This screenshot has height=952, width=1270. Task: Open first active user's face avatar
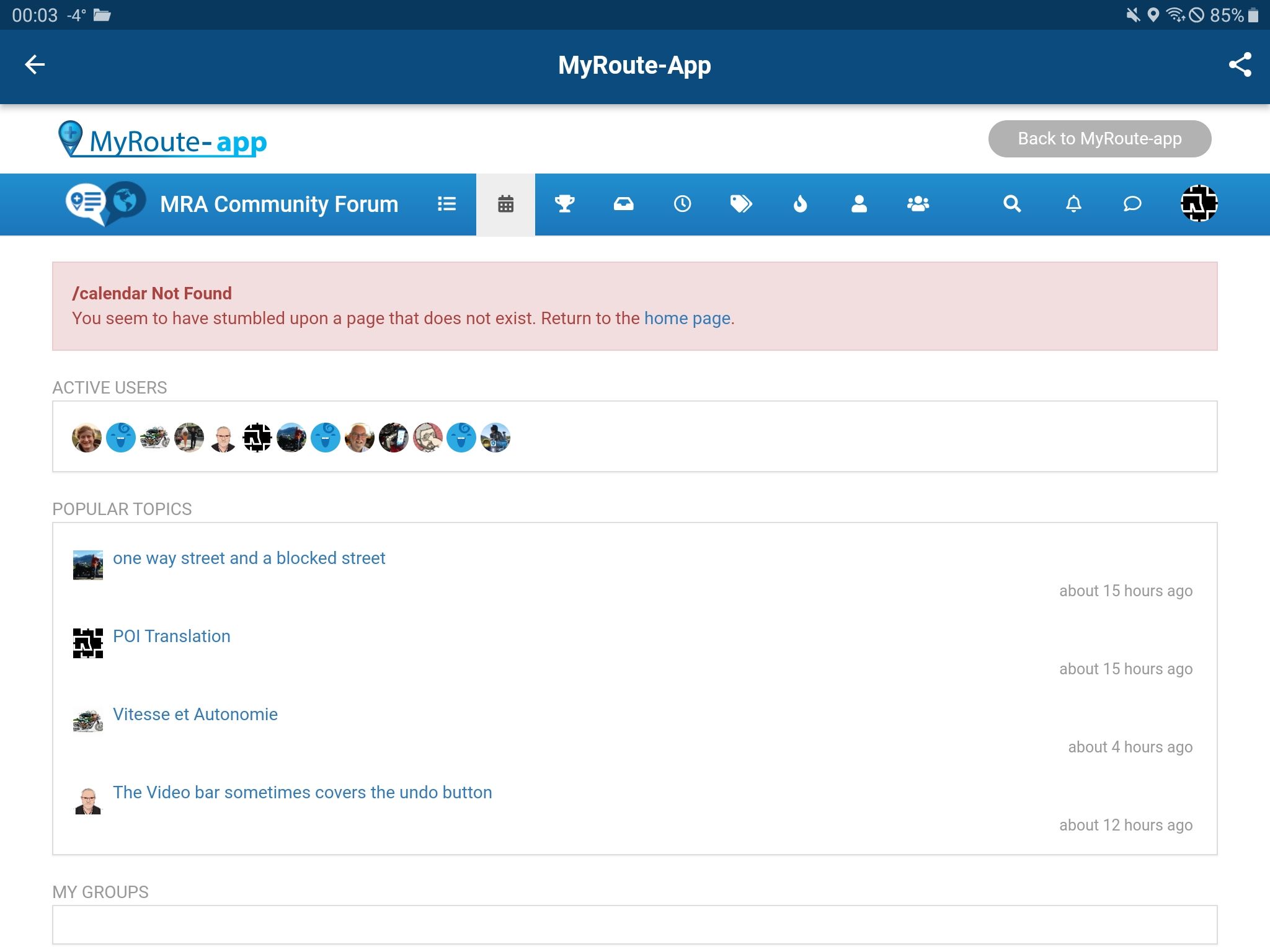tap(87, 438)
